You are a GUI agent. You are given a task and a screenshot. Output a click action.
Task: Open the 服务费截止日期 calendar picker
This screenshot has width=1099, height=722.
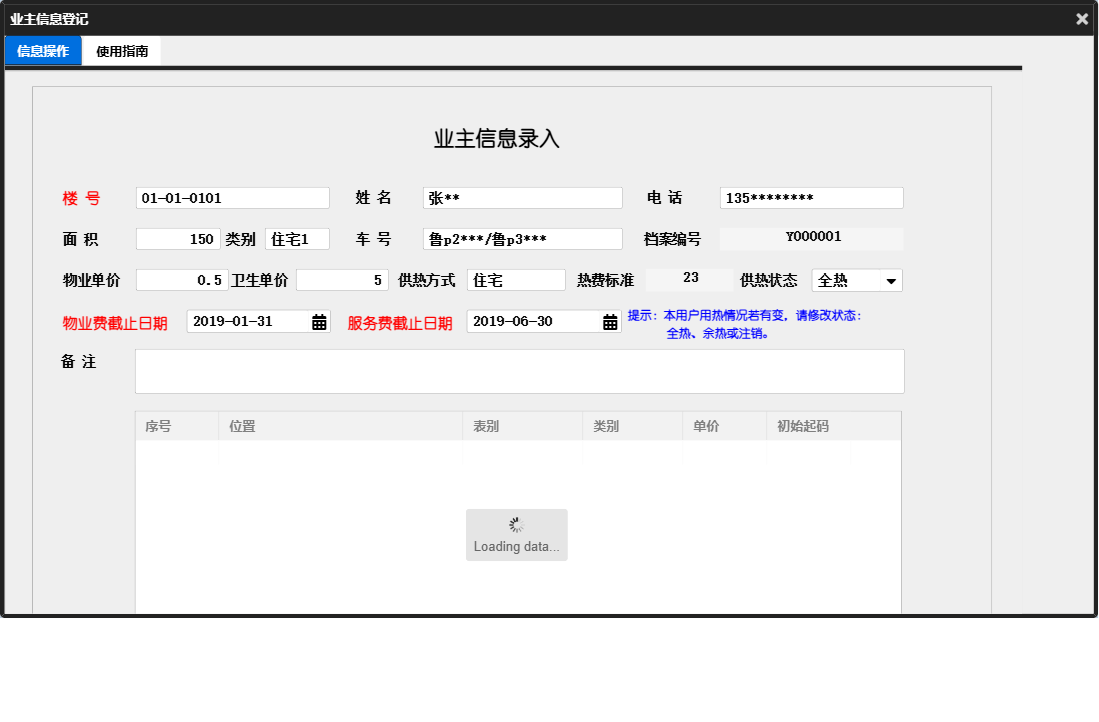pyautogui.click(x=611, y=320)
